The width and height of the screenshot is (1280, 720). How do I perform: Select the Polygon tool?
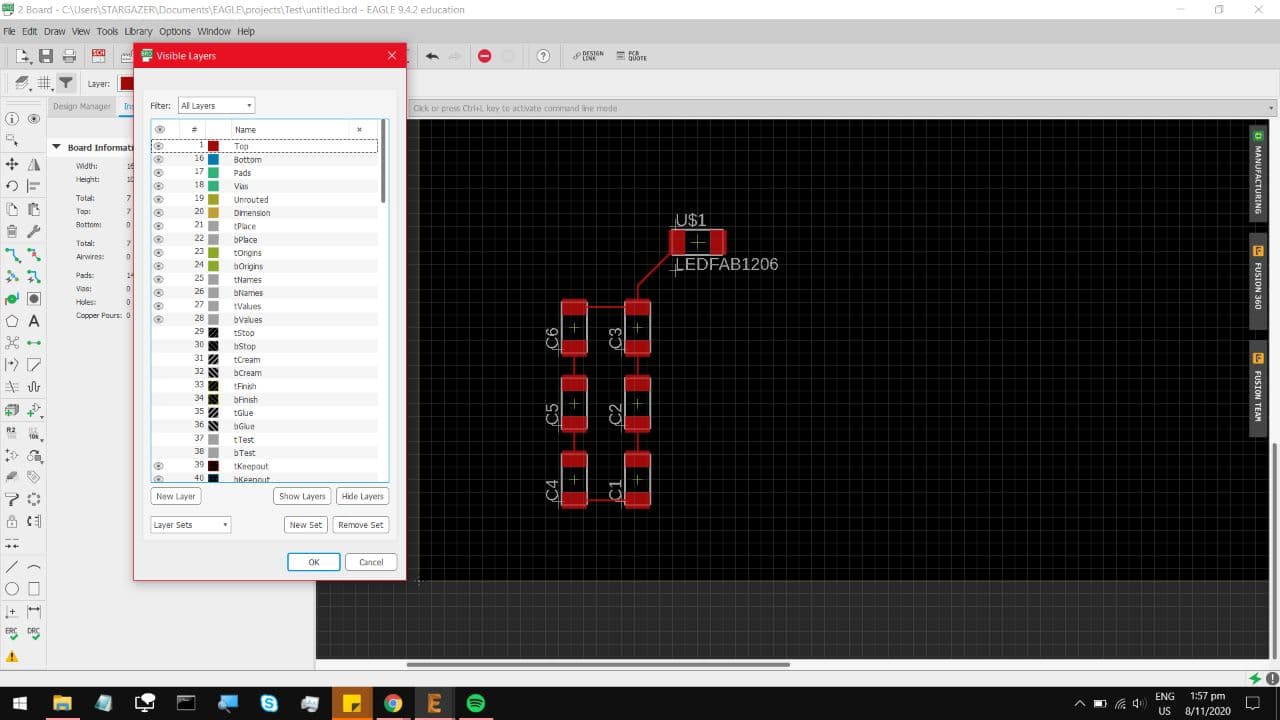(12, 321)
